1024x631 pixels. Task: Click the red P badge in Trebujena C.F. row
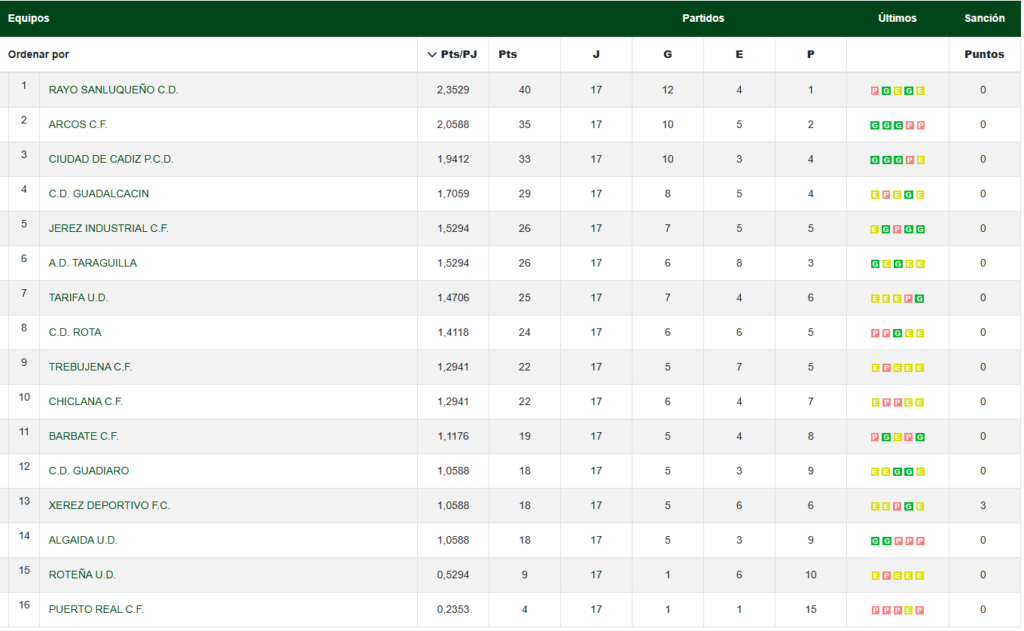(x=886, y=368)
